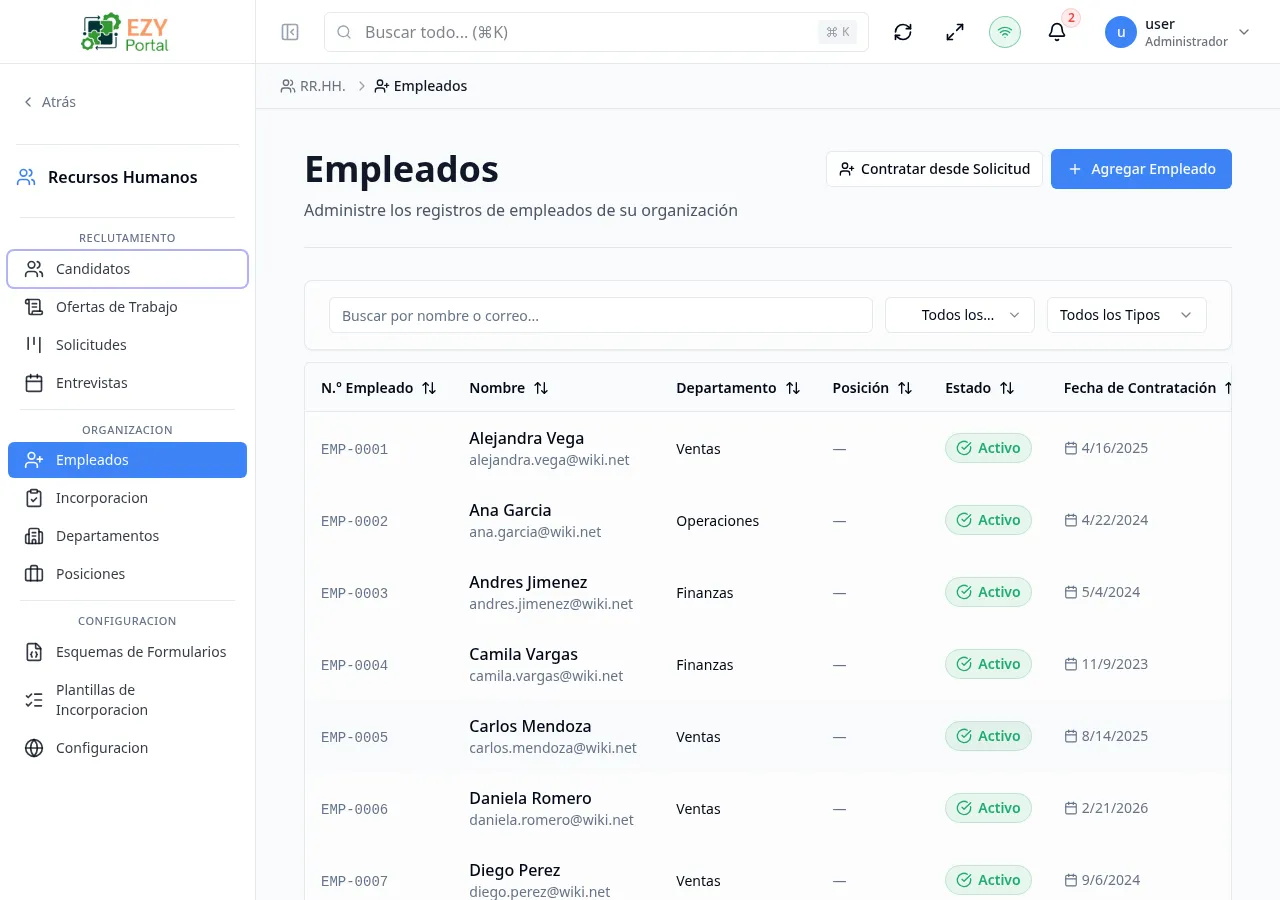
Task: Click the refresh icon in top bar
Action: tap(903, 32)
